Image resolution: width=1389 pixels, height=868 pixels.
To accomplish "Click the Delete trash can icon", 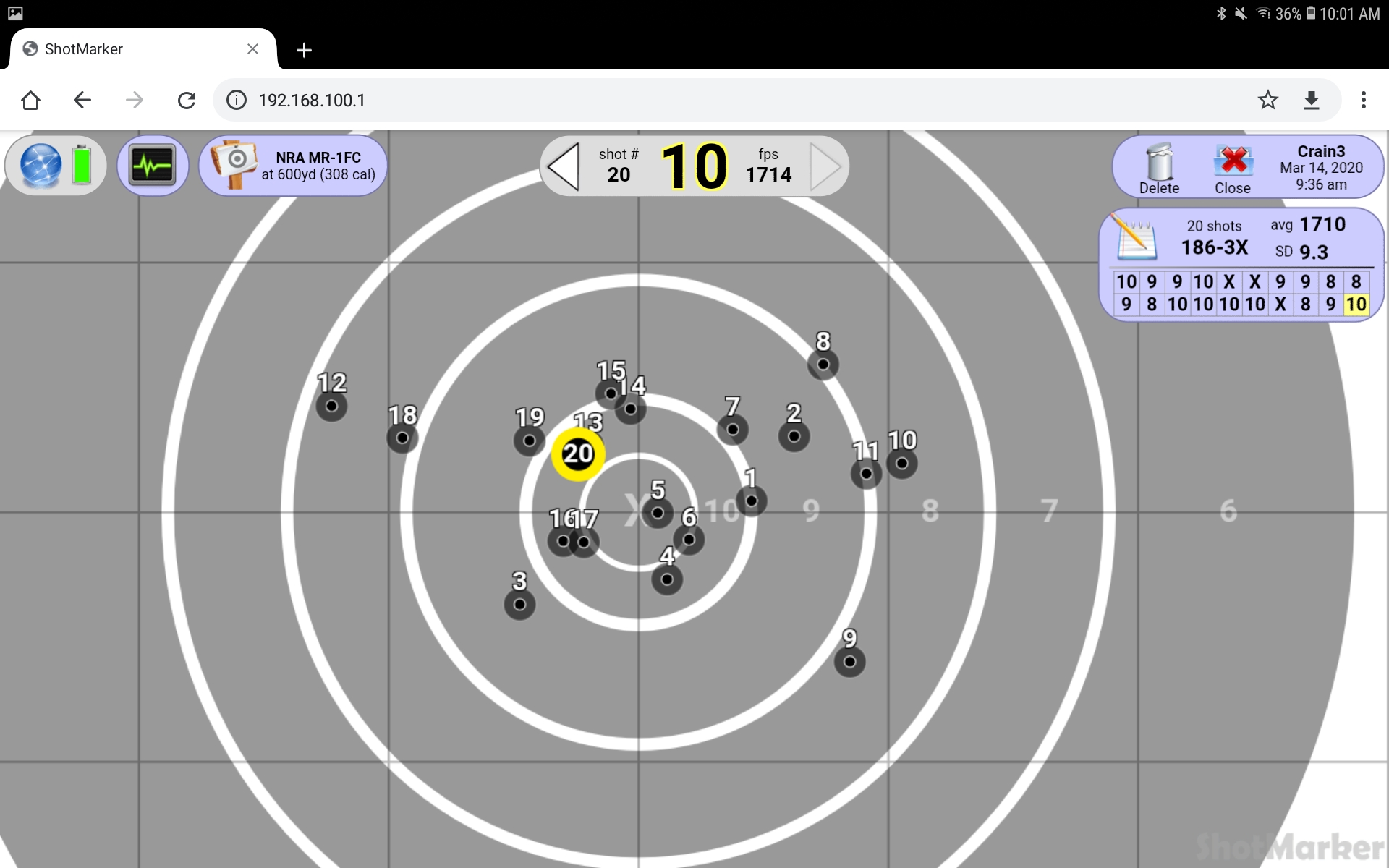I will [x=1159, y=168].
